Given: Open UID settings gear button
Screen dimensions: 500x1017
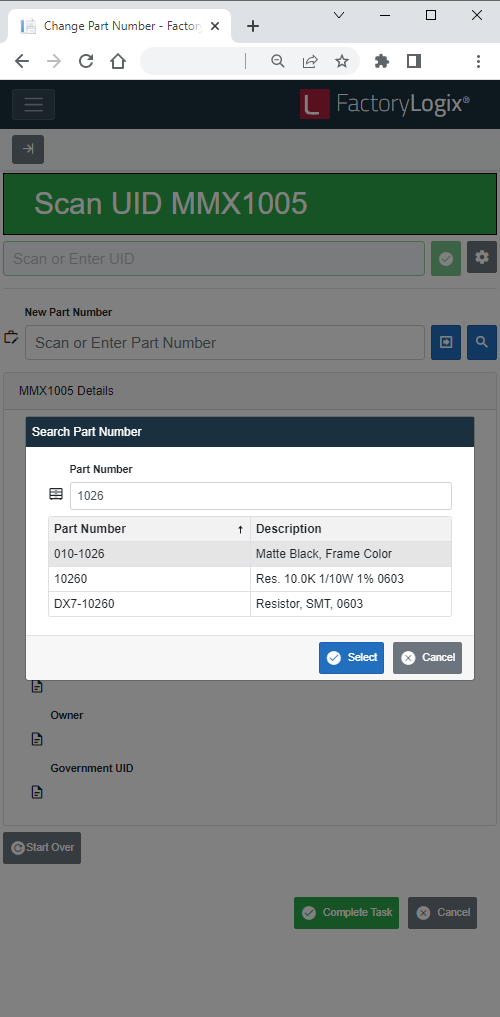Looking at the screenshot, I should [x=482, y=257].
